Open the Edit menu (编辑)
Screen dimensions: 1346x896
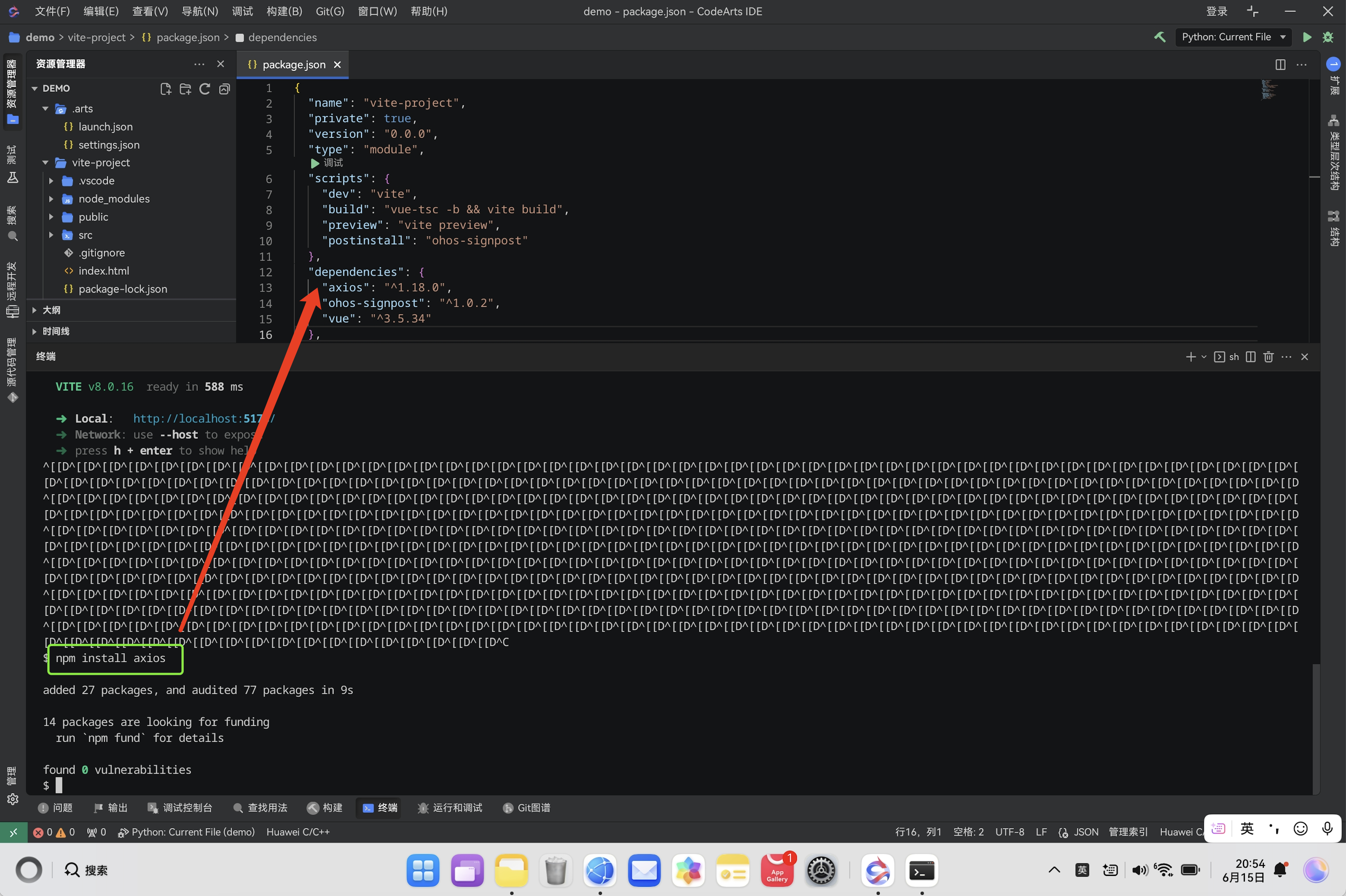click(x=101, y=12)
